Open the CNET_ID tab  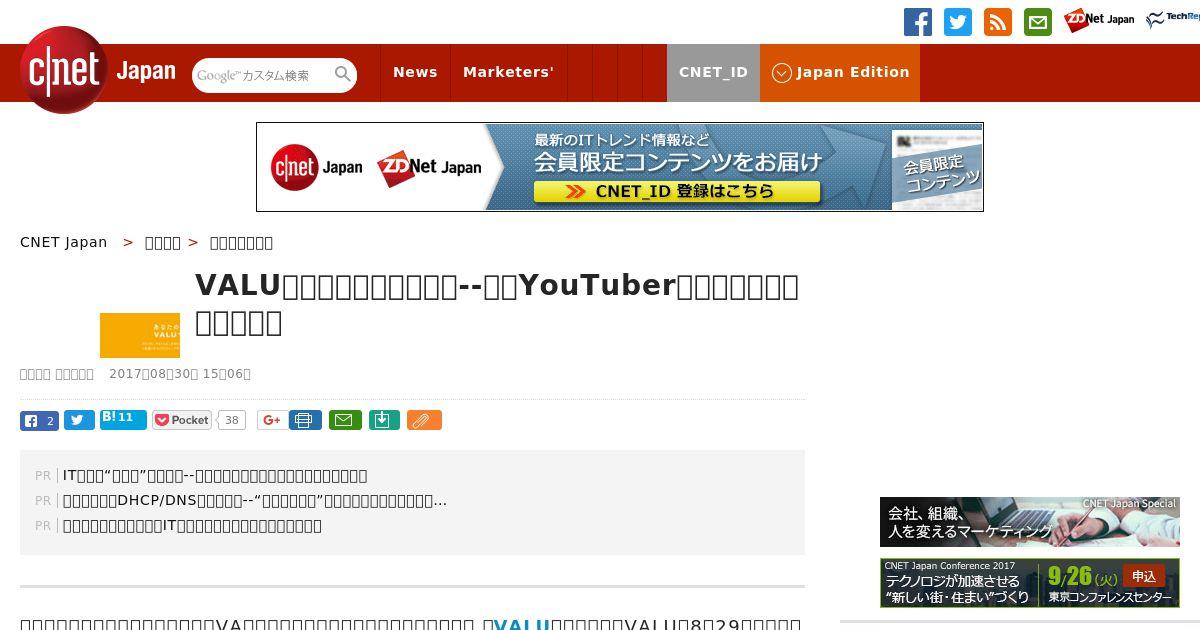tap(713, 72)
